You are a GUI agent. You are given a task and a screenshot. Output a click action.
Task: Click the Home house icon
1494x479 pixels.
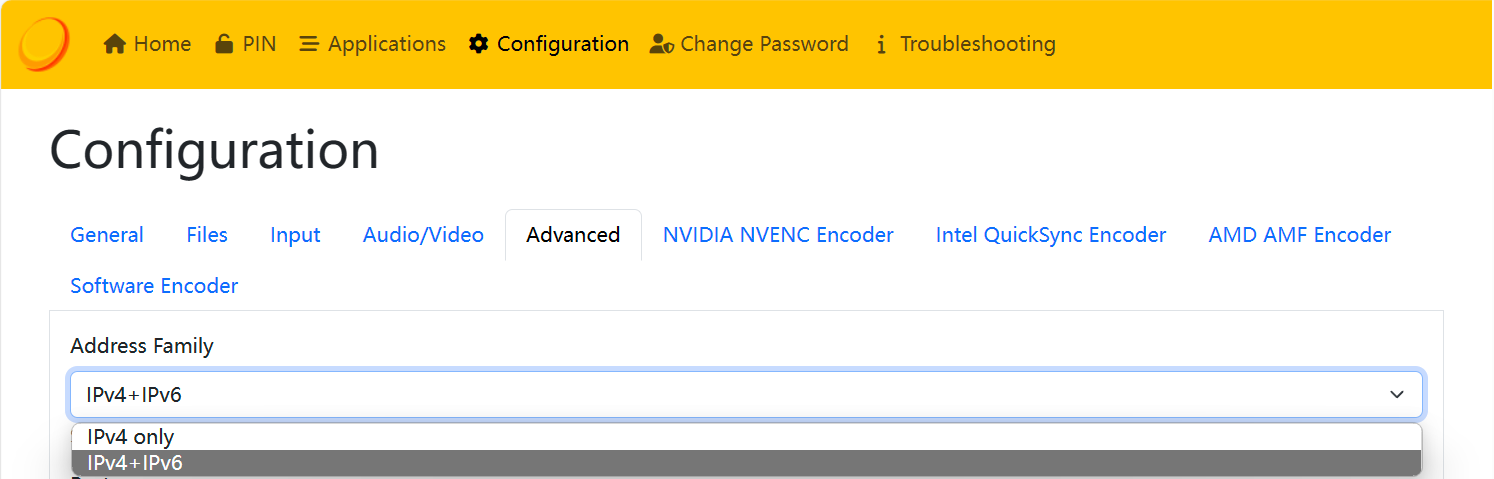pyautogui.click(x=115, y=44)
